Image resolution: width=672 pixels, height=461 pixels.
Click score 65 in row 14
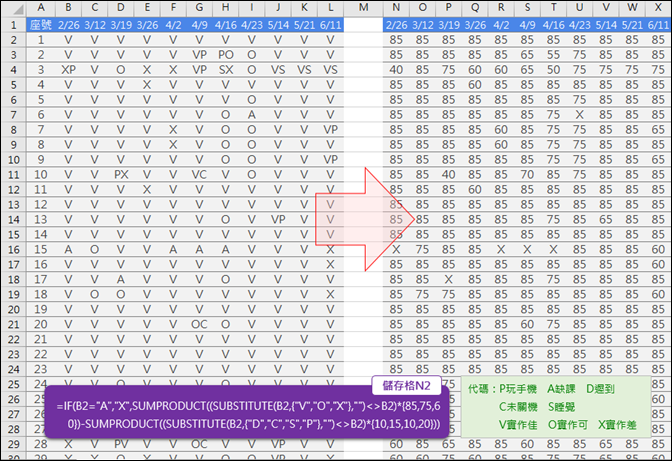click(x=606, y=219)
